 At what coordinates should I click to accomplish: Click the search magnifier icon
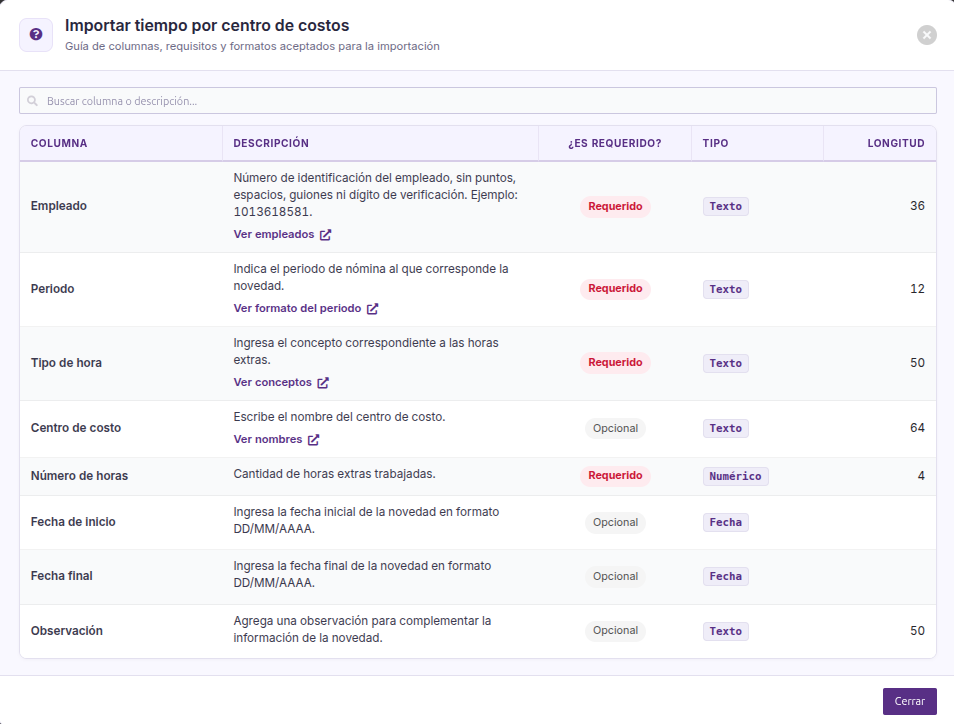[x=33, y=101]
